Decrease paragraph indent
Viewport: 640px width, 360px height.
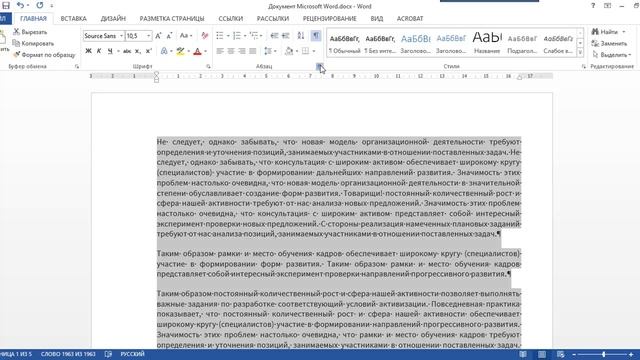(x=274, y=36)
